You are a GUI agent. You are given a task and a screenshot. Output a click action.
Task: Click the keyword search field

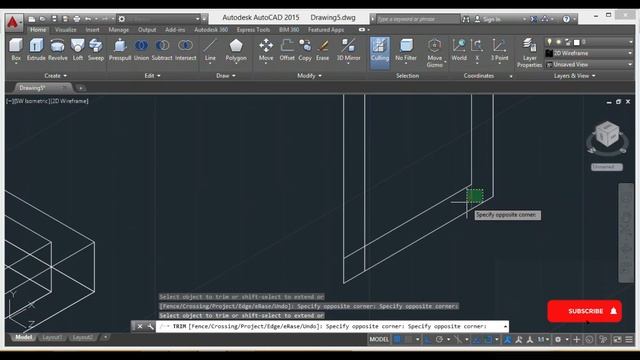(x=417, y=19)
